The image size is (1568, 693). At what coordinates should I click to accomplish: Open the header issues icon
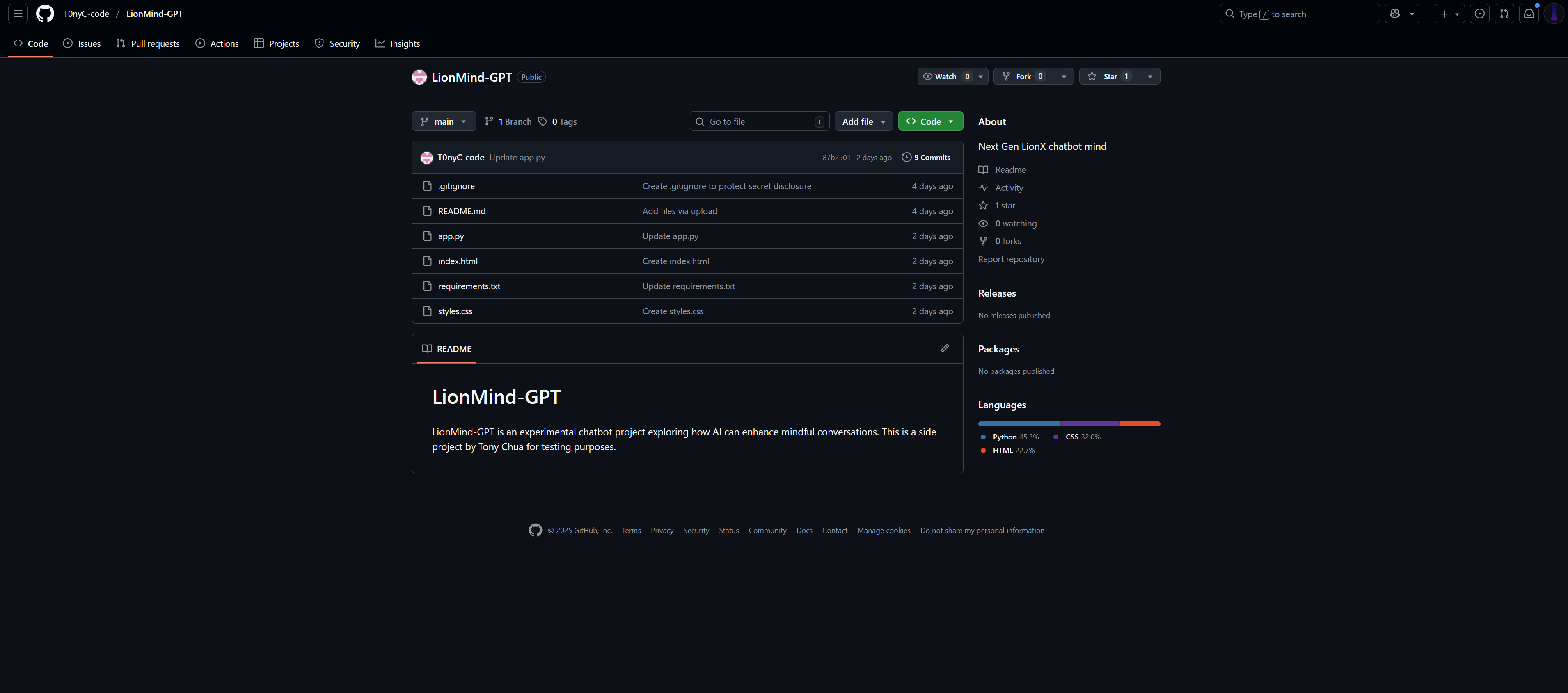[x=1480, y=14]
